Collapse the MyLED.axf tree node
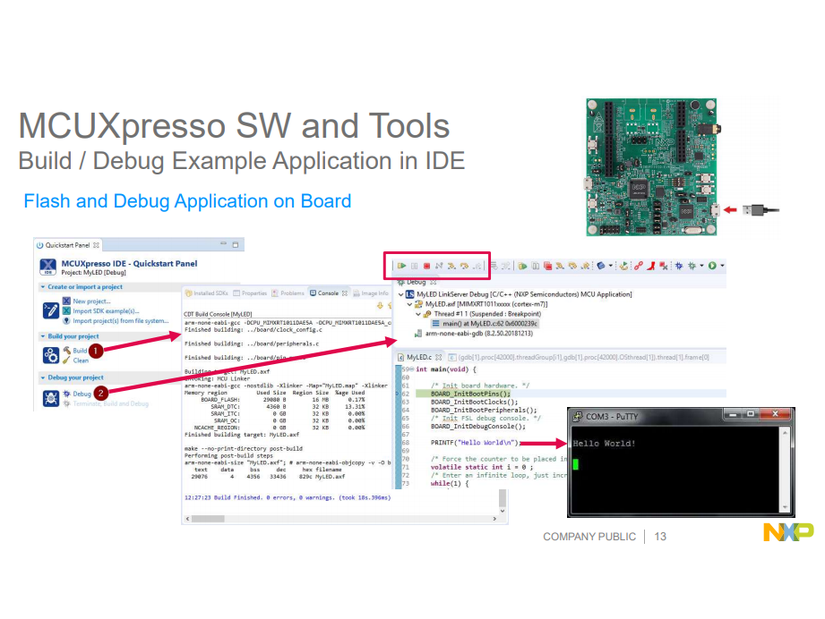825x619 pixels. click(410, 304)
